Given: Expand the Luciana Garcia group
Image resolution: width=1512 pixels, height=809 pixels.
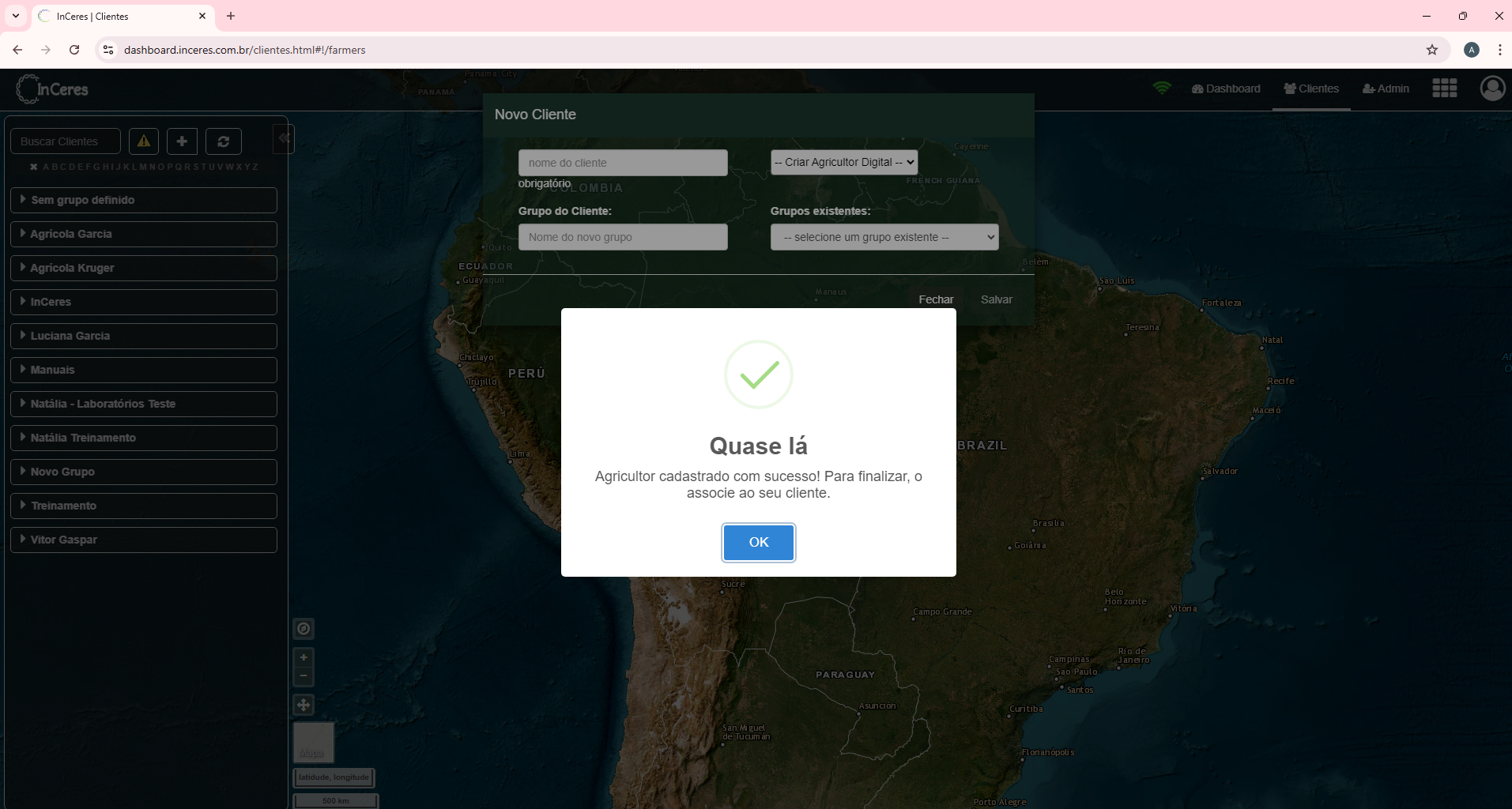Looking at the screenshot, I should tap(144, 336).
